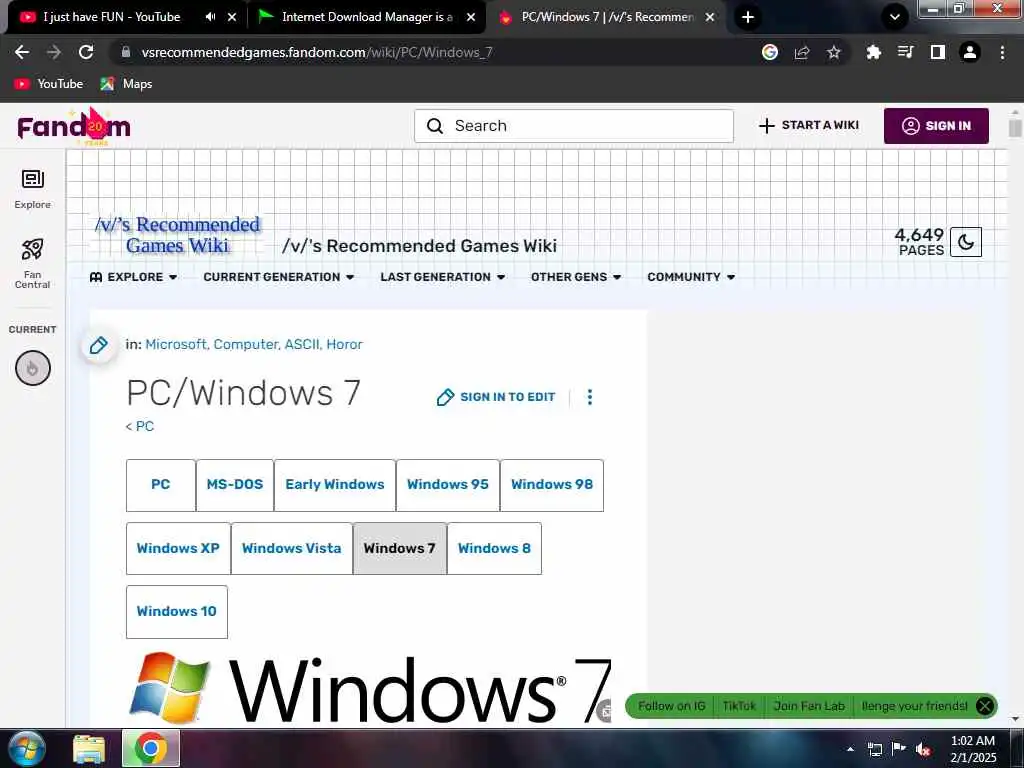Viewport: 1024px width, 768px height.
Task: Open the Computer category link
Action: 246,344
